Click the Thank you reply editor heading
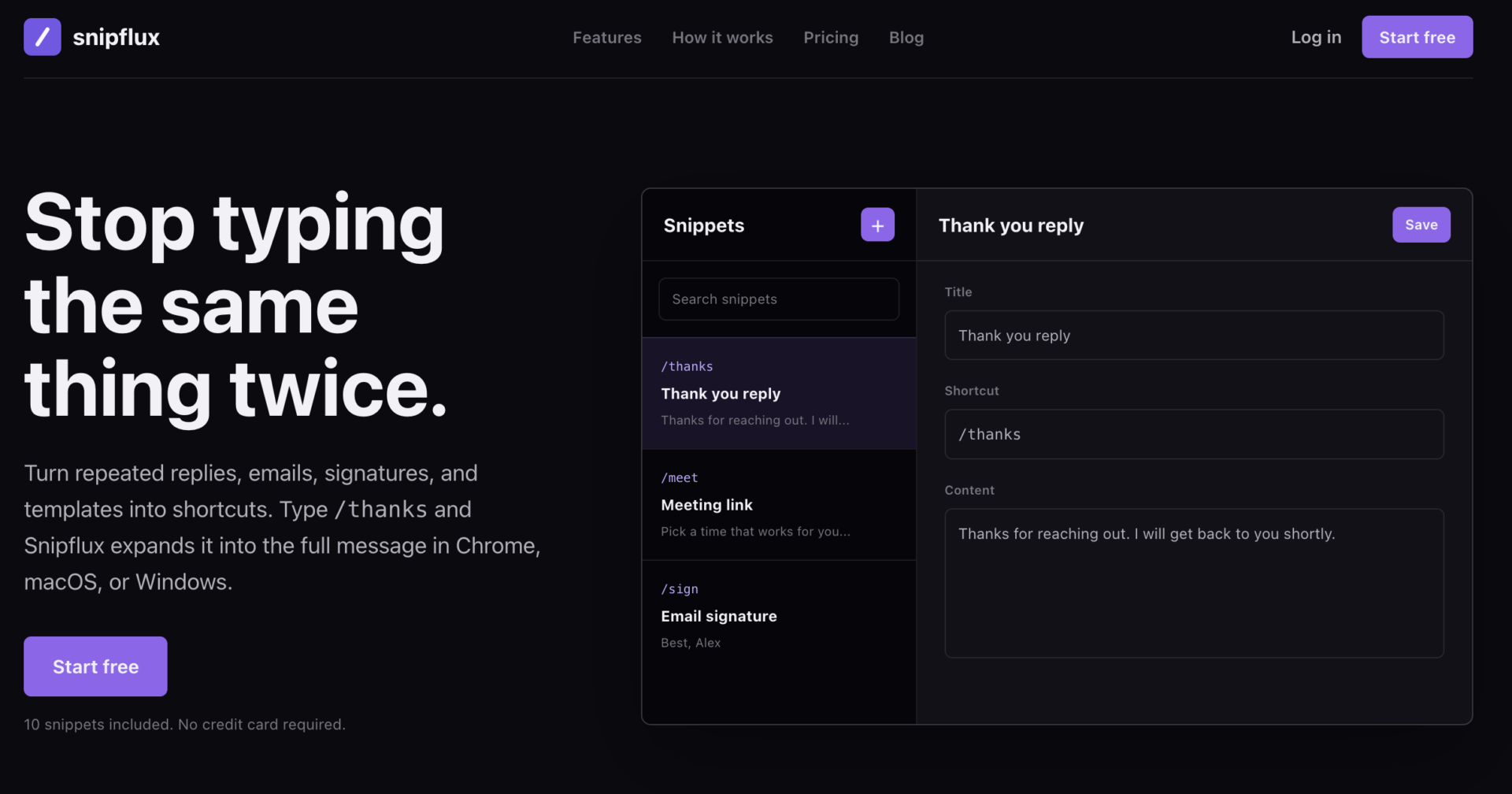Screen dimensions: 1512x794 (1011, 225)
